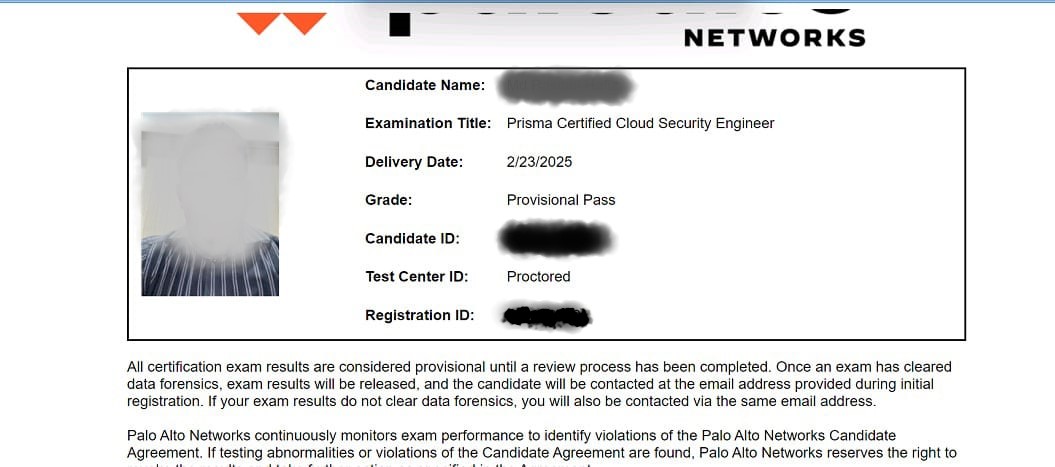Screen dimensions: 1055x467
Task: Click "Prisma Certified Cloud Security Engineer" text
Action: point(640,124)
